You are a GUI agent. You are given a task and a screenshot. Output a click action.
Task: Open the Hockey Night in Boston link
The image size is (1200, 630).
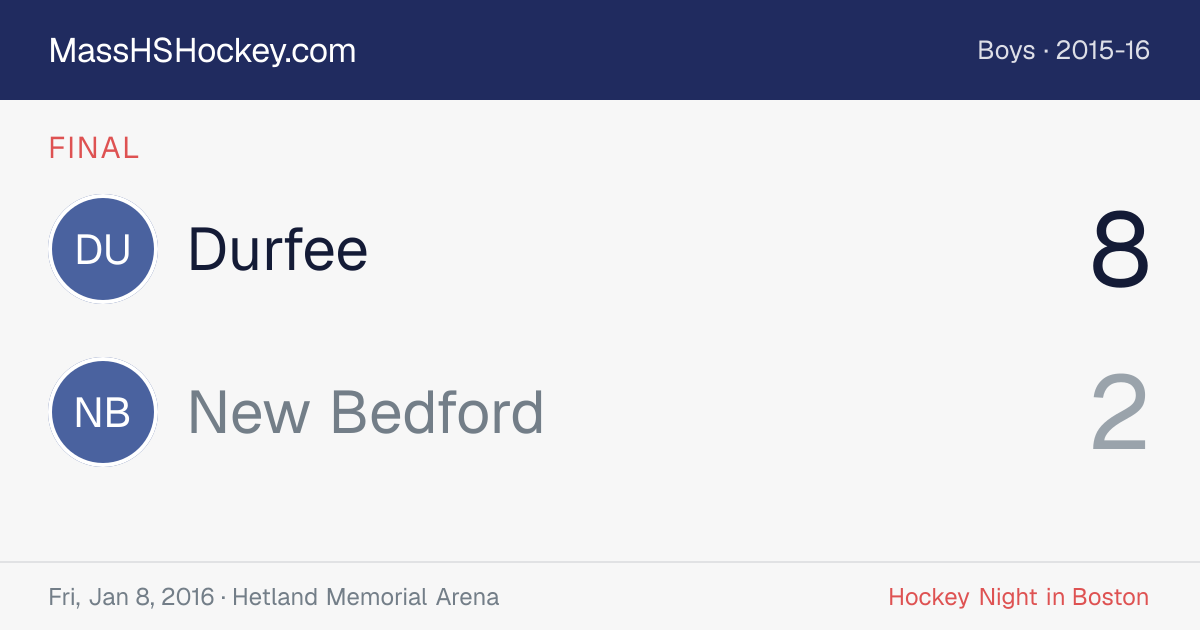(x=1019, y=597)
